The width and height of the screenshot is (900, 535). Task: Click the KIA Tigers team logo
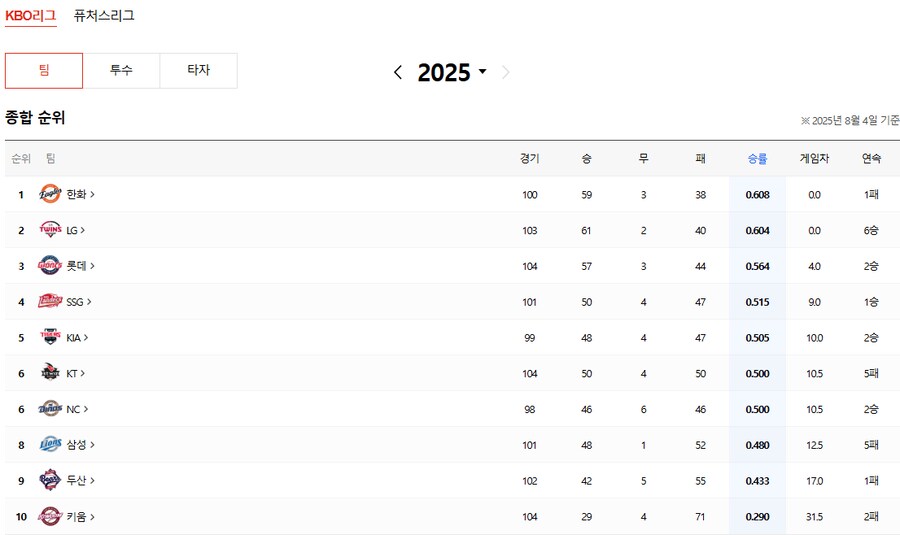(50, 337)
